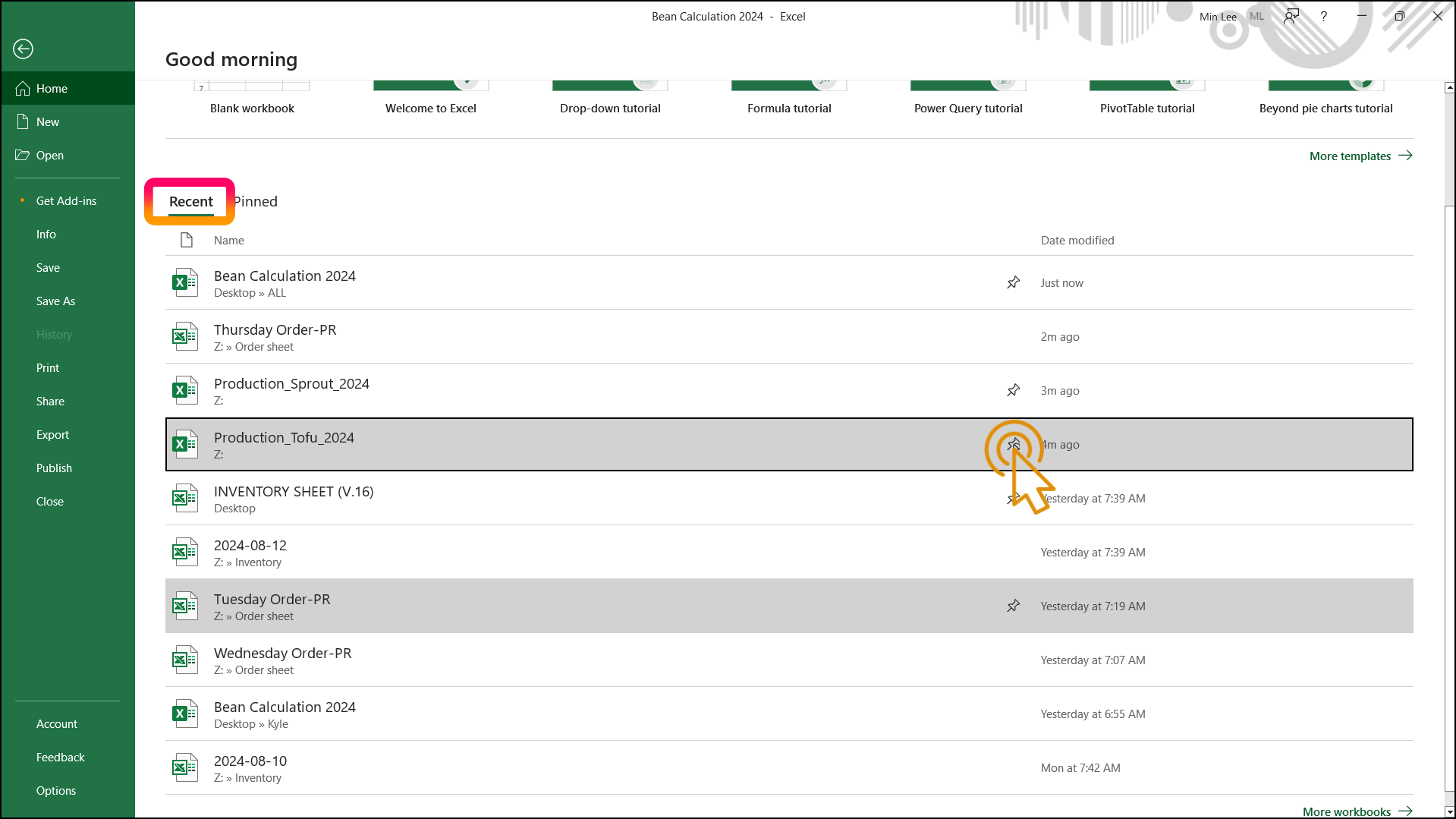The height and width of the screenshot is (819, 1456).
Task: Open the More templates link
Action: (x=1360, y=156)
